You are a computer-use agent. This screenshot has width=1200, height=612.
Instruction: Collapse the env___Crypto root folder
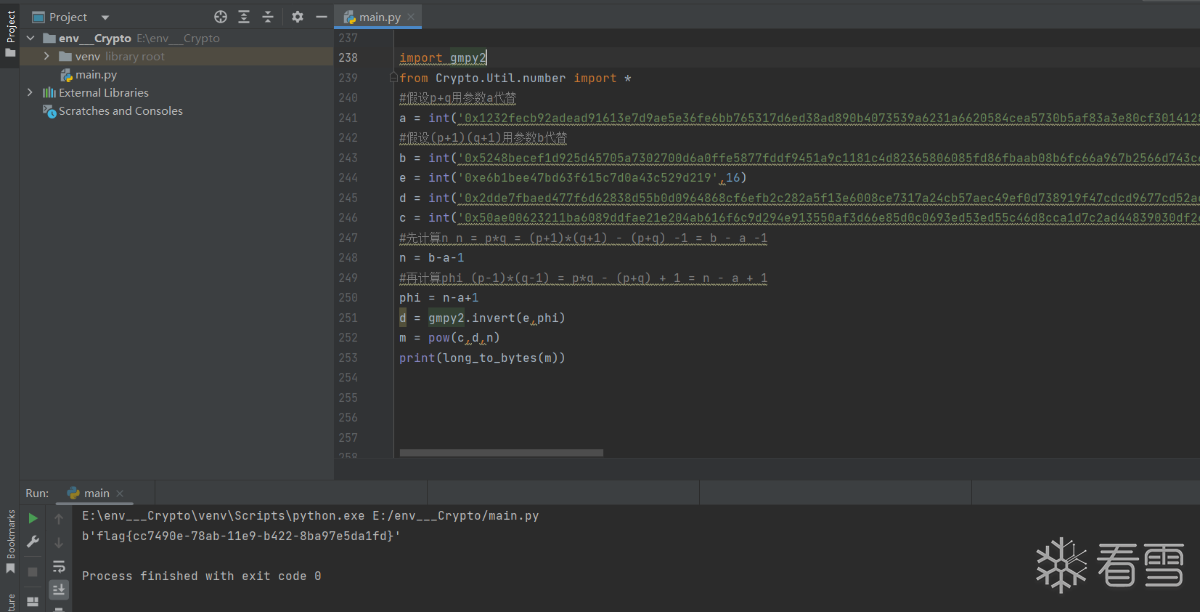pyautogui.click(x=28, y=38)
